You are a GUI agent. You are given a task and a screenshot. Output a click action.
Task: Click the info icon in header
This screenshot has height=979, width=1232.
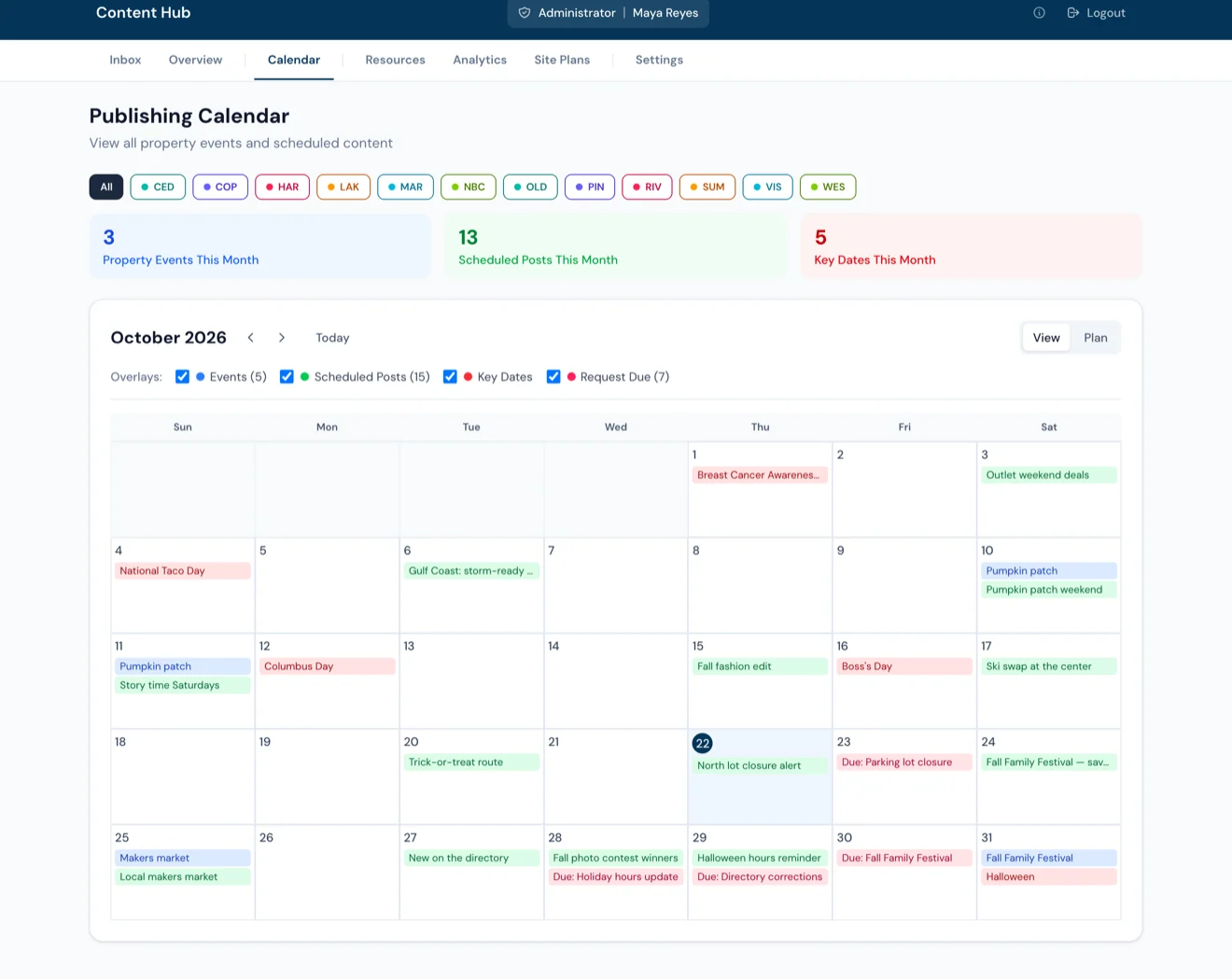[1039, 13]
